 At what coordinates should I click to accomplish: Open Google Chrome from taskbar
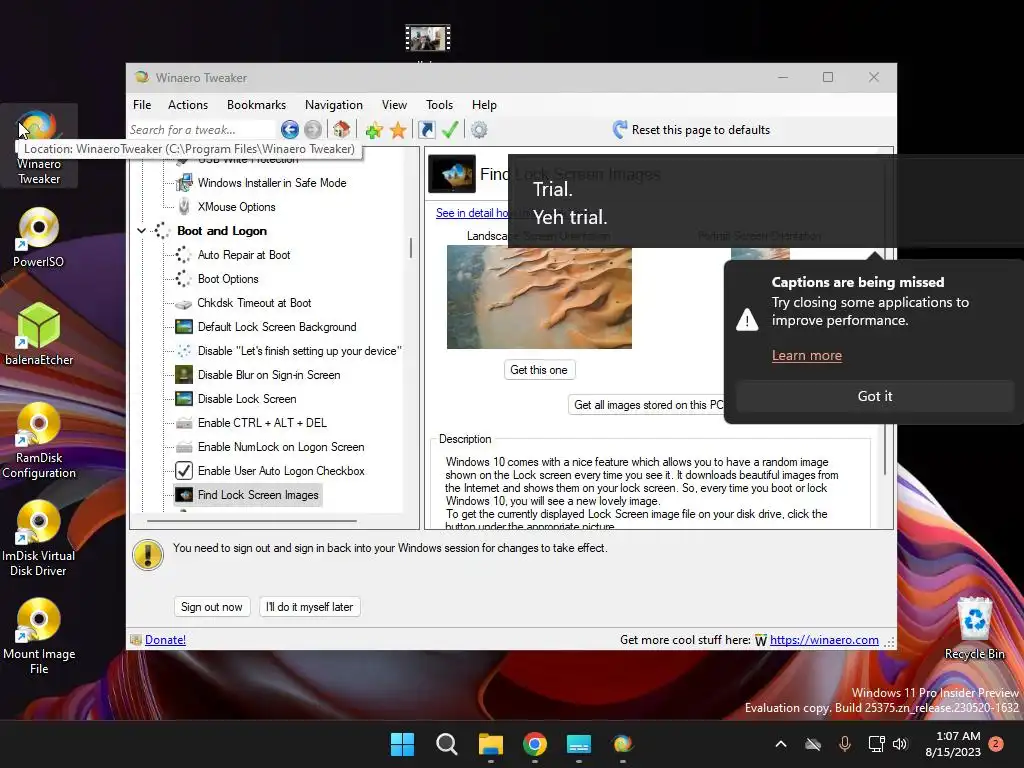tap(535, 744)
